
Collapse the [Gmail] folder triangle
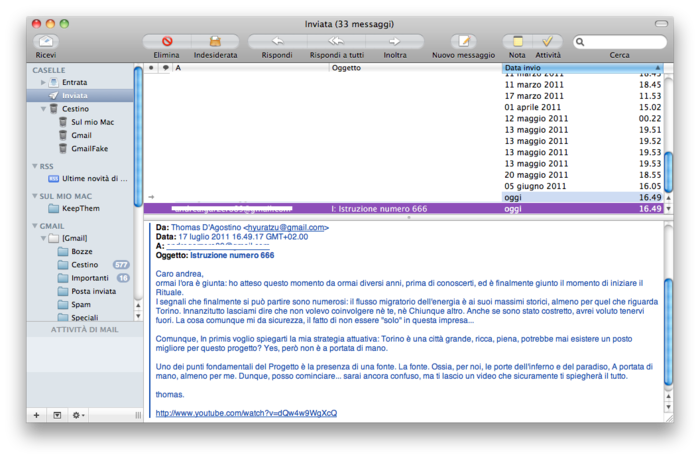(x=43, y=238)
